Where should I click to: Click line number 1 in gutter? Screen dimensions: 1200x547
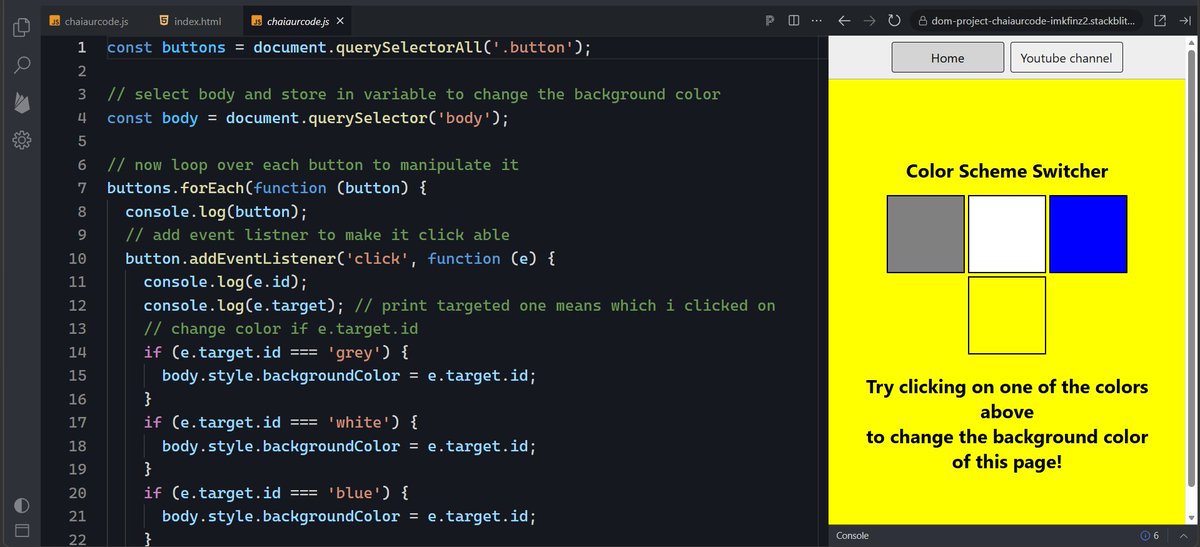click(82, 47)
